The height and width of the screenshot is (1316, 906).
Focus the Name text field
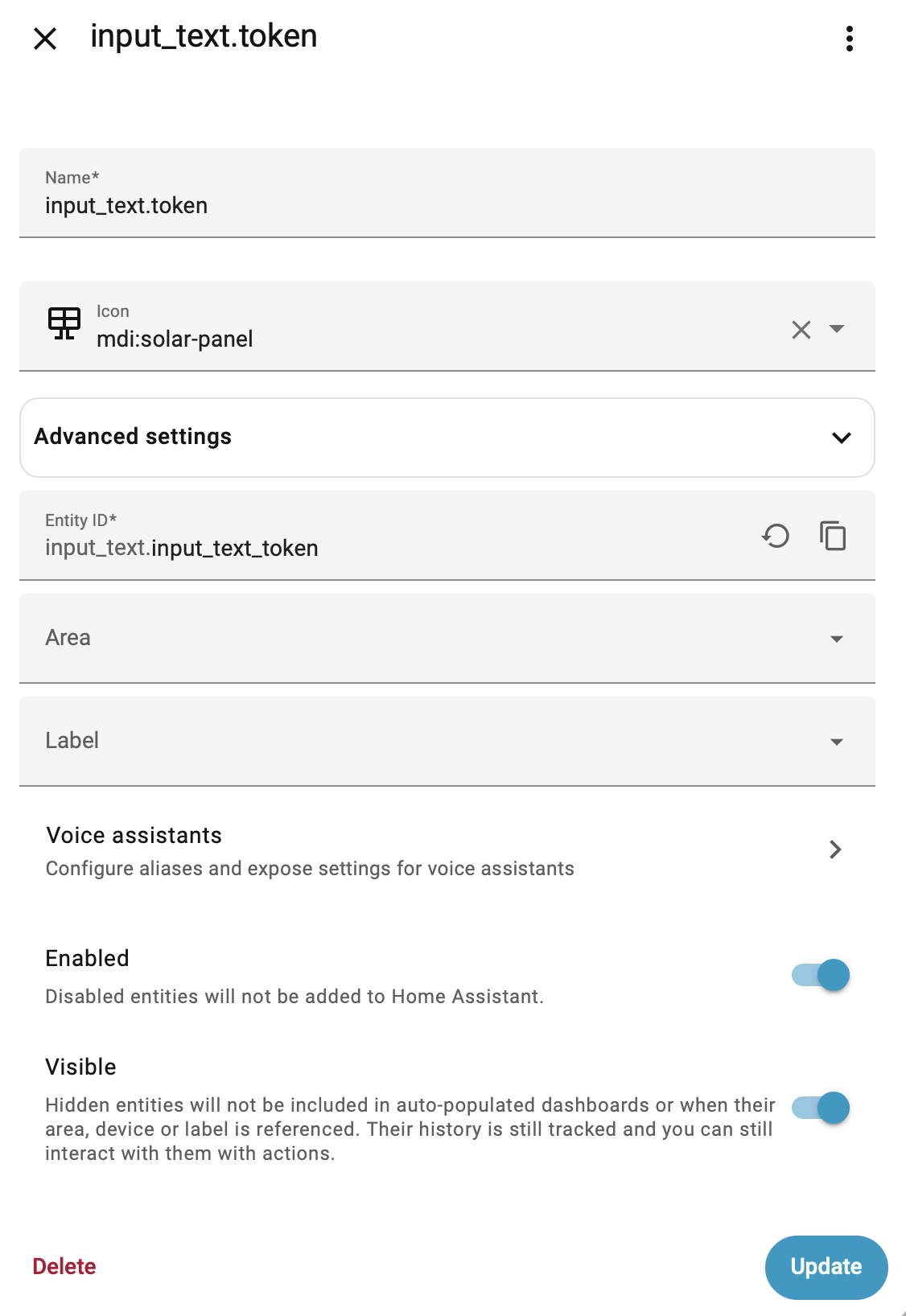point(447,193)
